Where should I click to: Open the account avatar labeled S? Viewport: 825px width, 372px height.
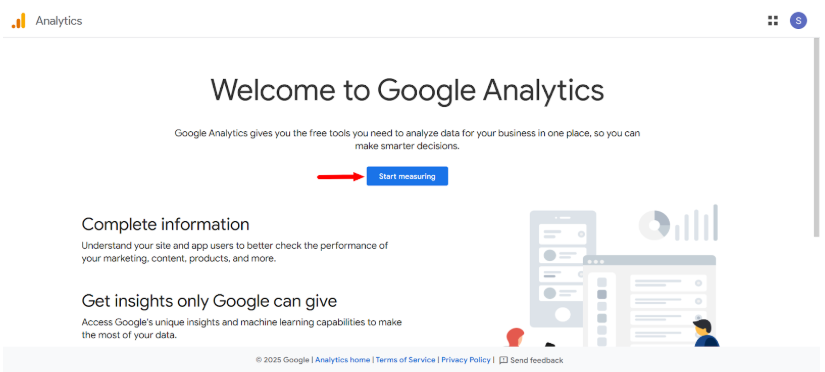click(x=798, y=21)
